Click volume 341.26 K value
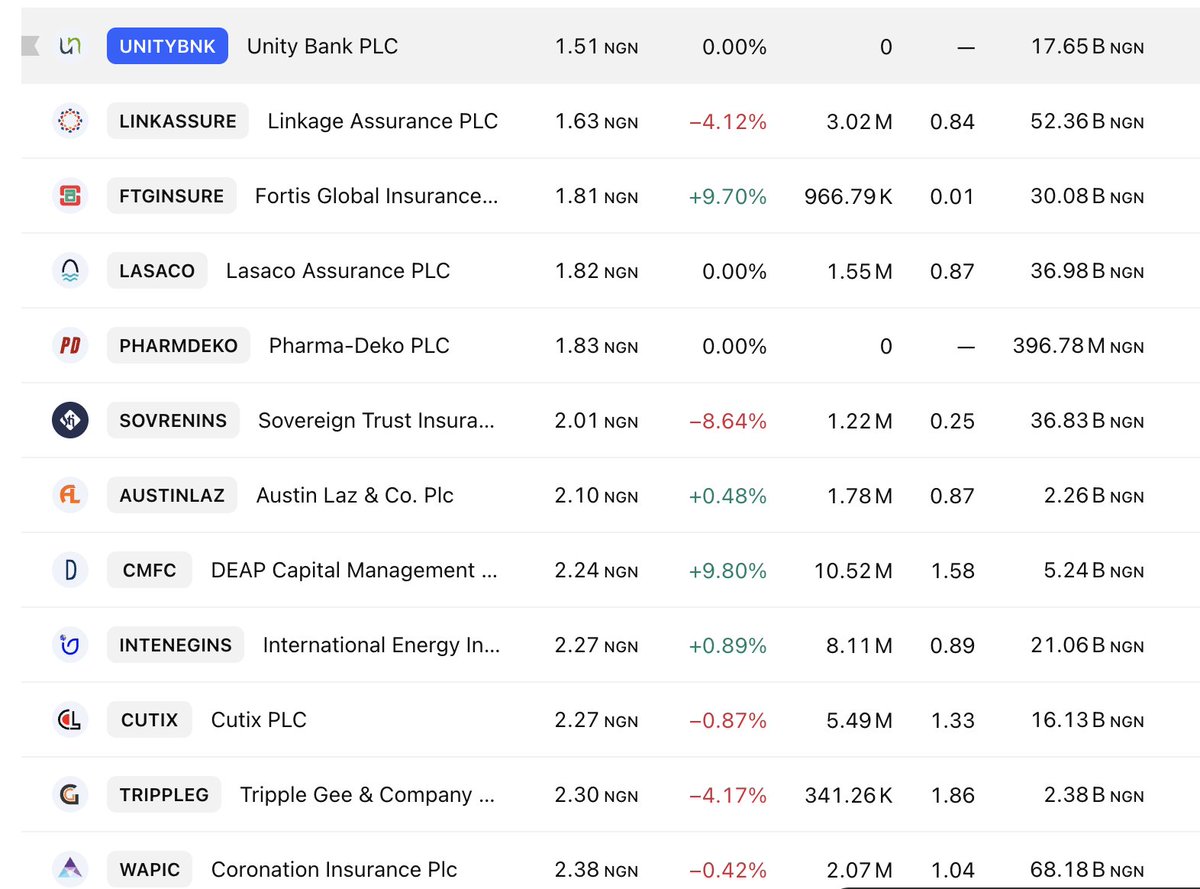Screen dimensions: 1200x889 (849, 796)
